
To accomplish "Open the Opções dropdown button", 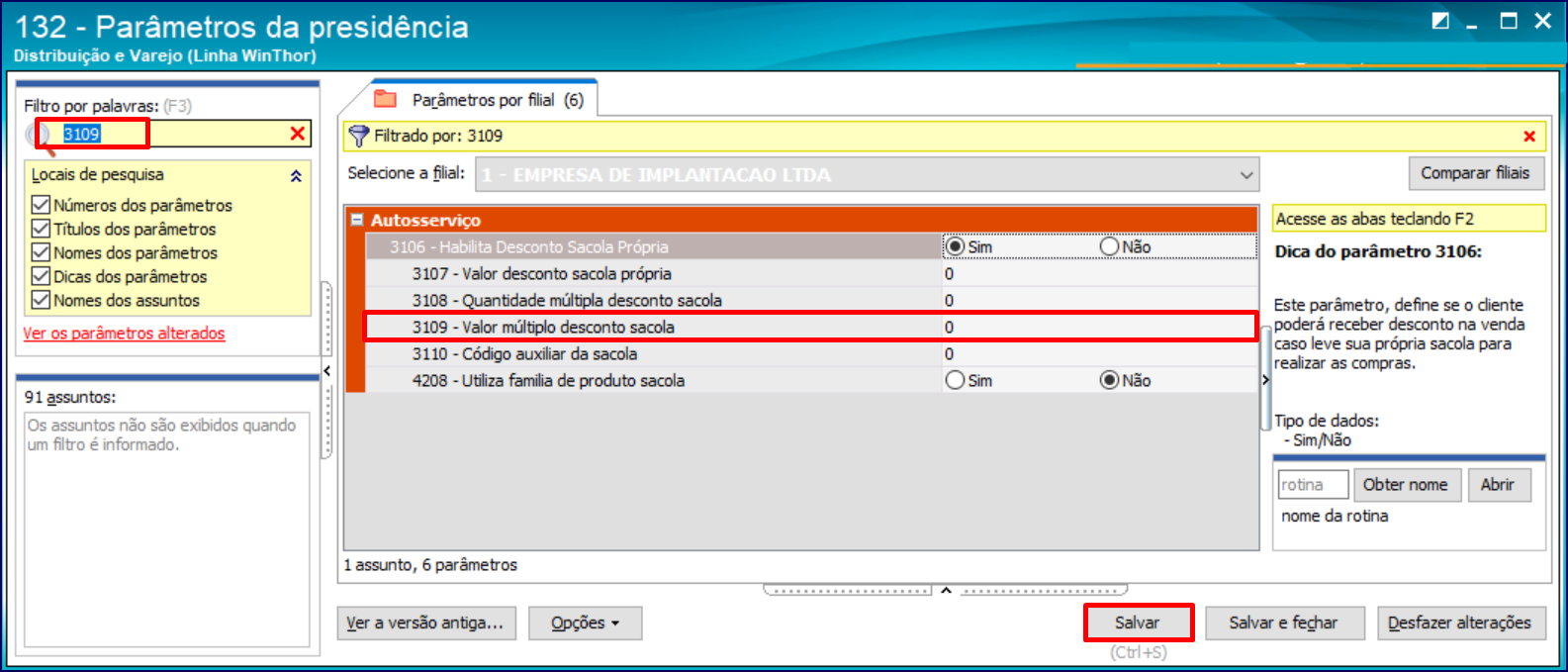I will pyautogui.click(x=585, y=623).
